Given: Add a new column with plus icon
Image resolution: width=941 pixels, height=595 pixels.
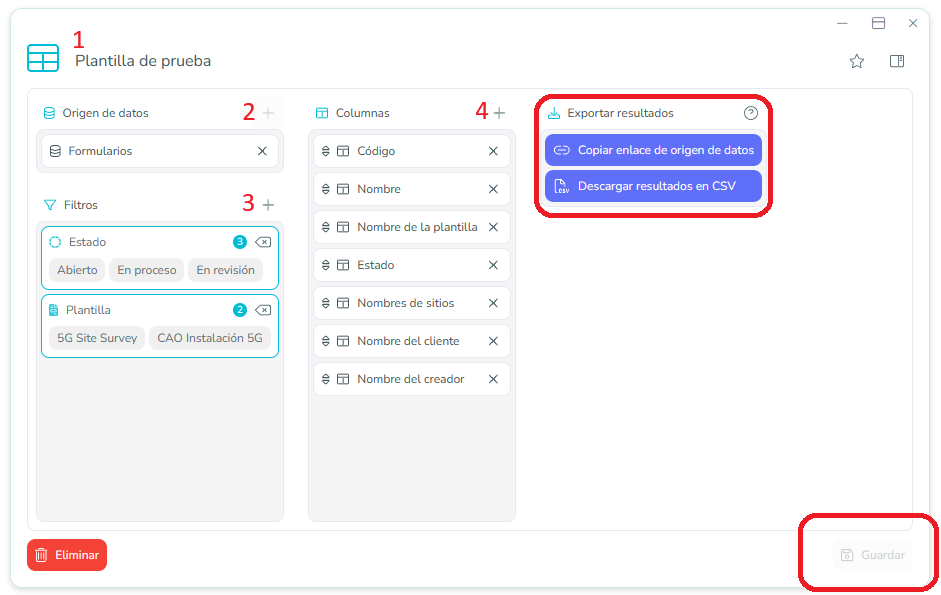Looking at the screenshot, I should pos(499,113).
